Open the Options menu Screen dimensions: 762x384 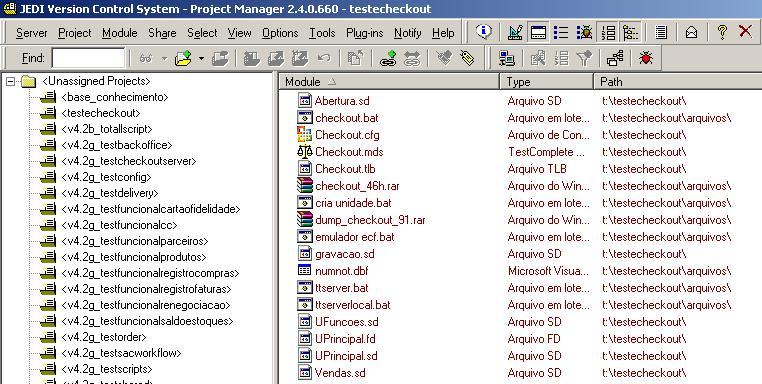(280, 33)
